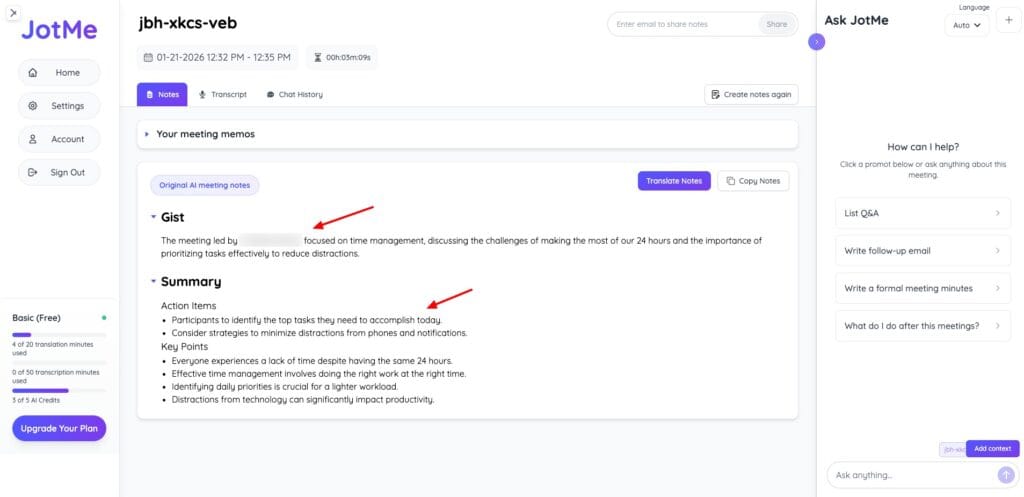Viewport: 1024px width, 497px height.
Task: Click the Create notes again document icon
Action: pos(716,94)
